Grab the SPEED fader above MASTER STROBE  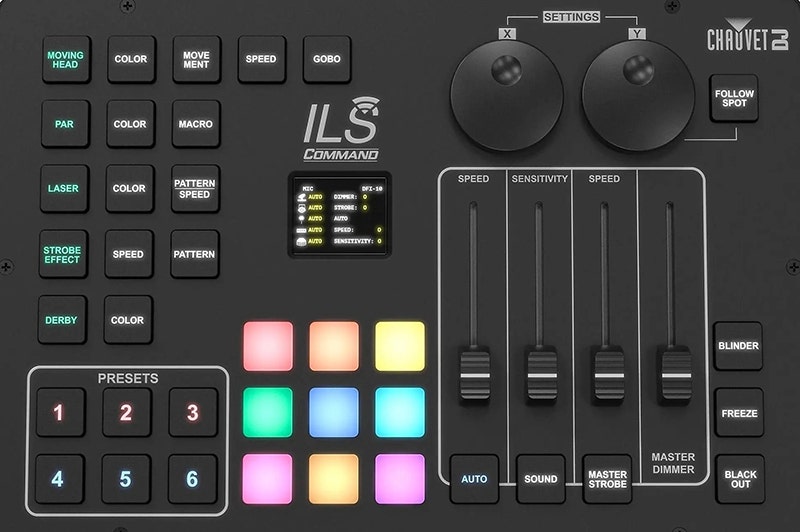tap(609, 375)
